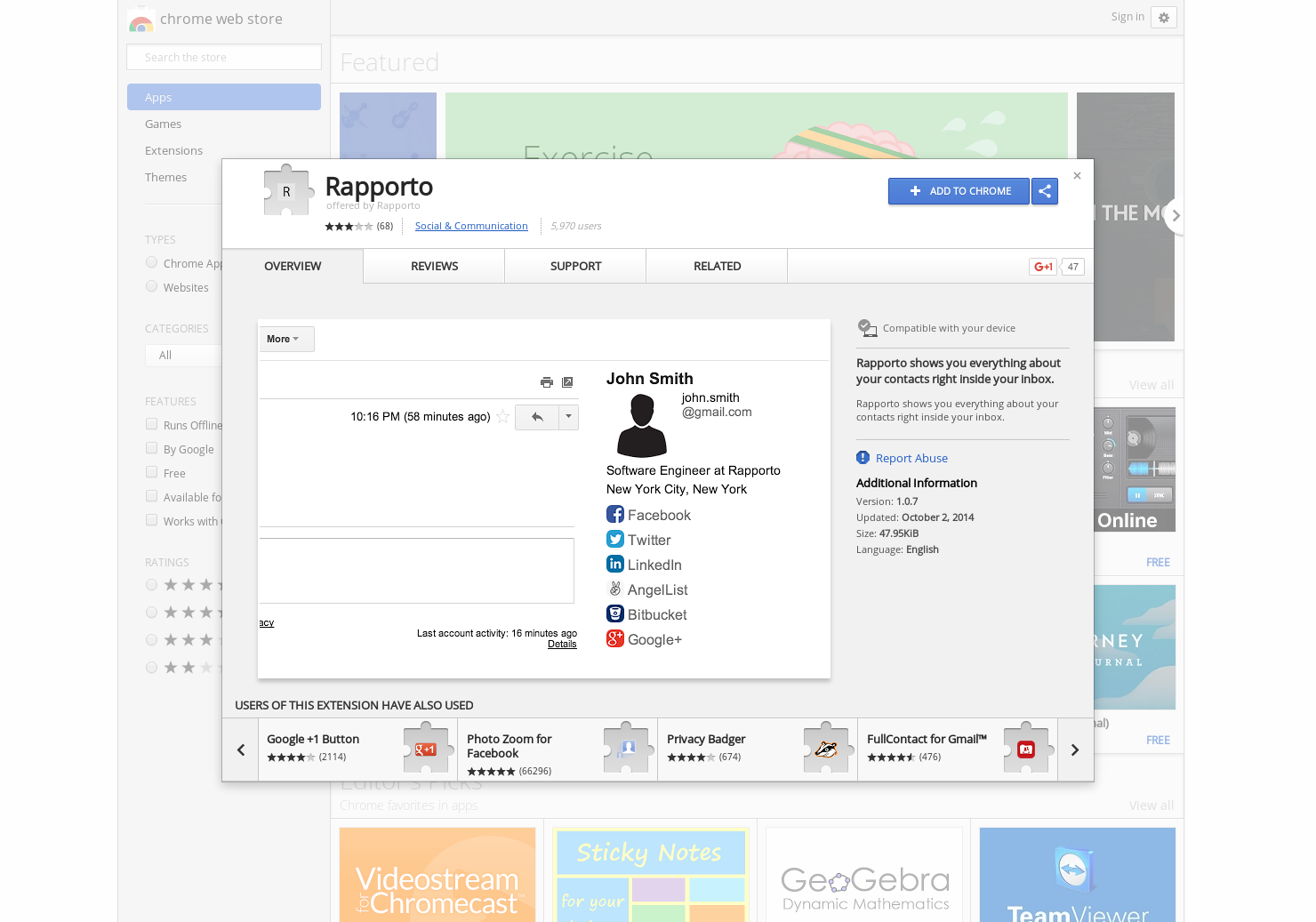
Task: Go to next related extensions page
Action: 1075,750
